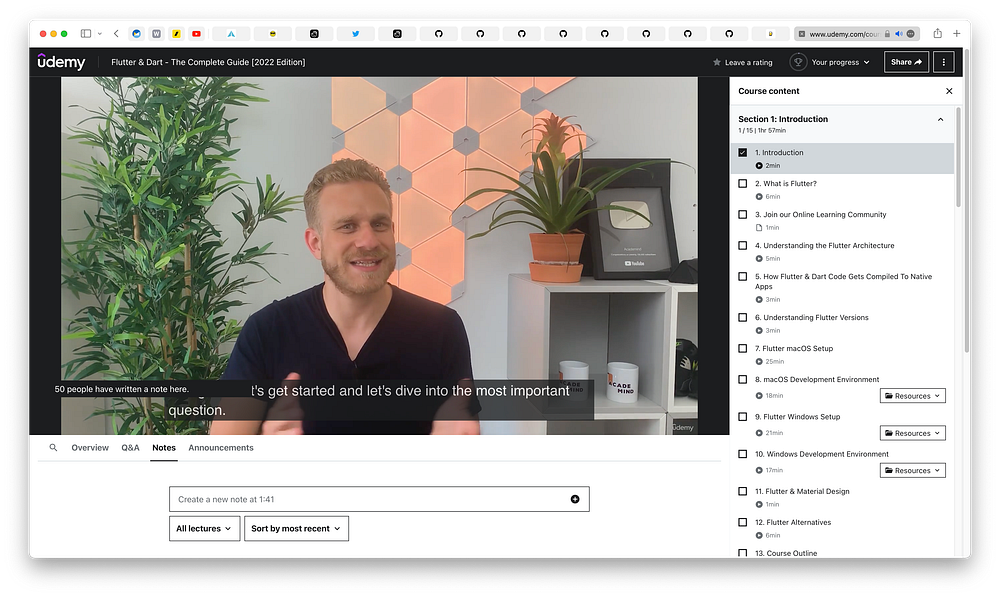The height and width of the screenshot is (597, 1000).
Task: Select lecture 11. Flutter & Material Design
Action: (x=802, y=492)
